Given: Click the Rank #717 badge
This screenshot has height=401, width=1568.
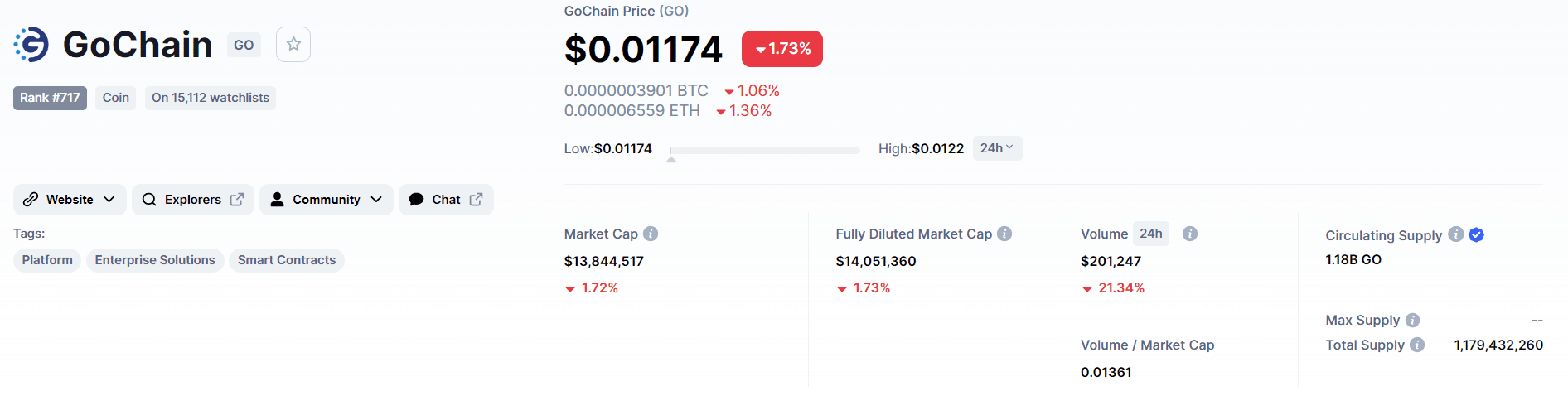Looking at the screenshot, I should (x=50, y=98).
